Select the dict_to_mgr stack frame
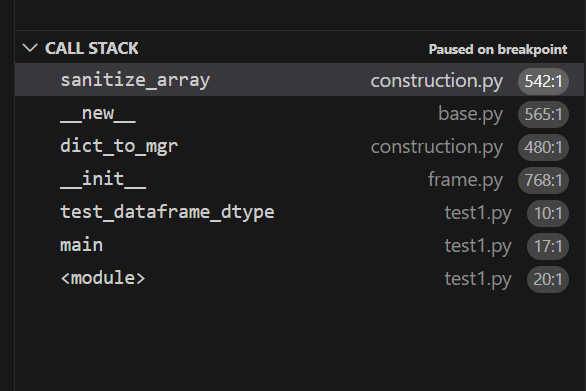The height and width of the screenshot is (391, 586). [x=299, y=146]
